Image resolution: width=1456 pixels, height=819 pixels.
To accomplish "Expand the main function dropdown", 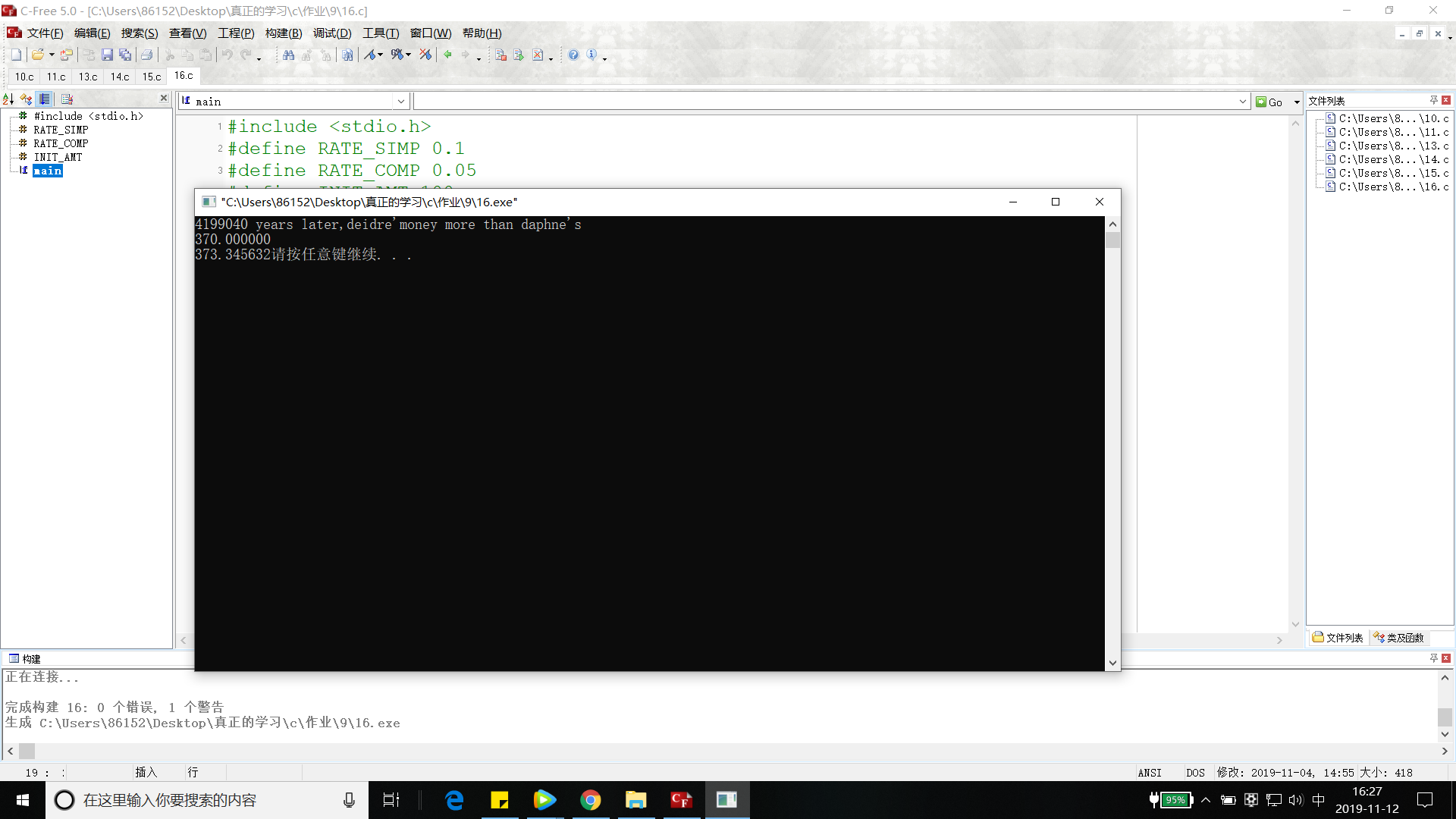I will pyautogui.click(x=400, y=102).
